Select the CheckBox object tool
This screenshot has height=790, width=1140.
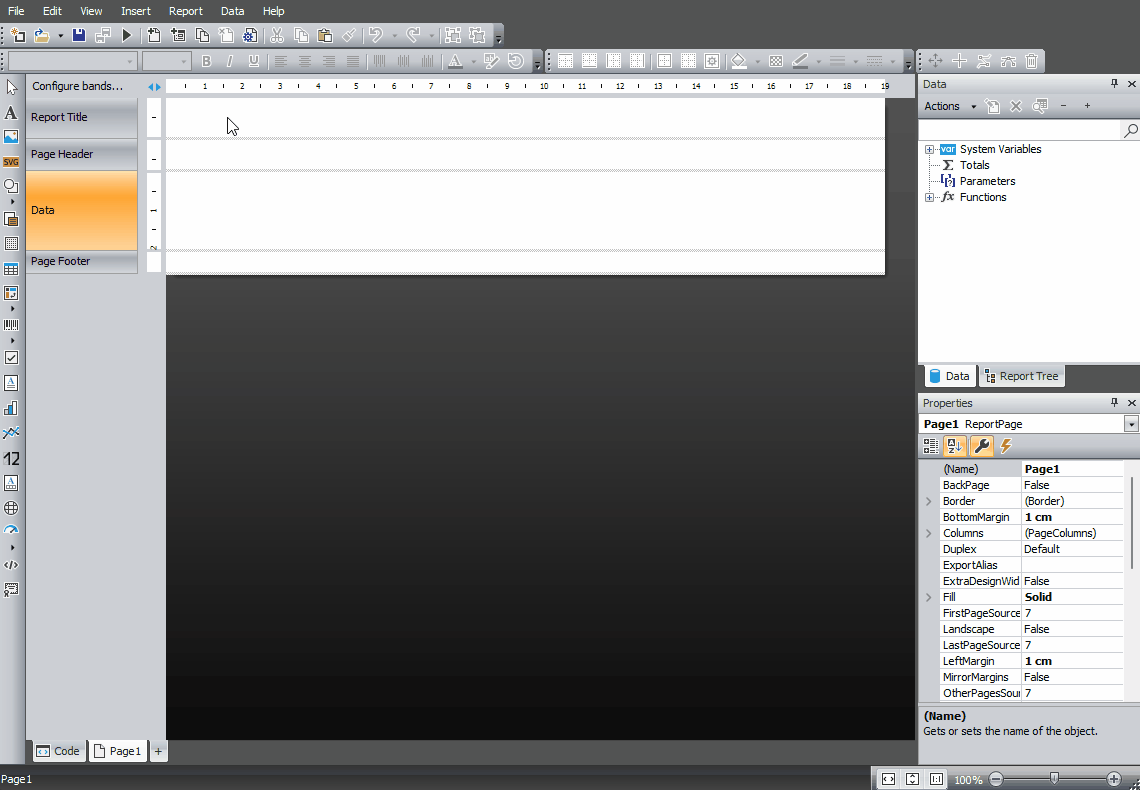point(11,357)
